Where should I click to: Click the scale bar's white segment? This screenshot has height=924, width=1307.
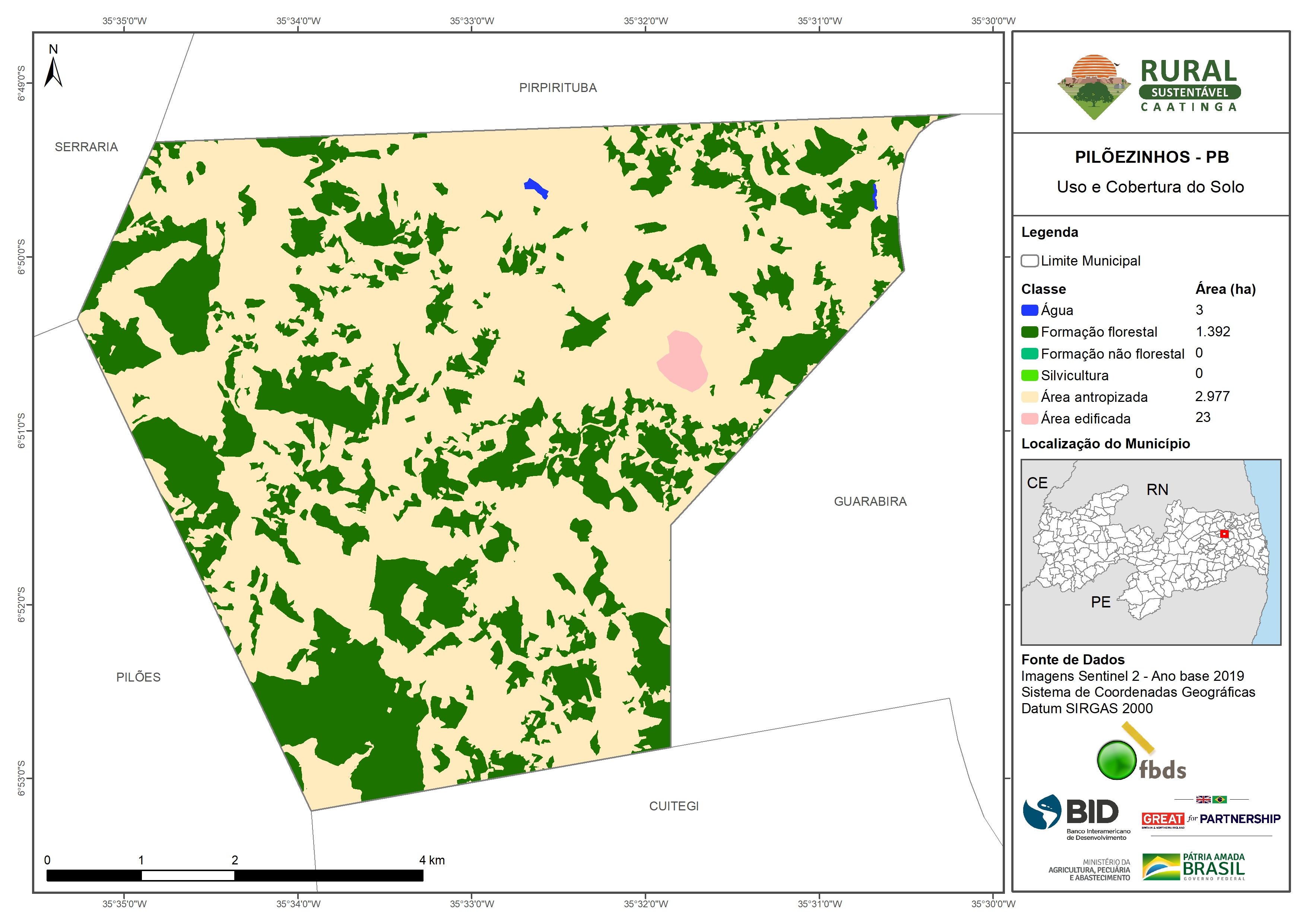coord(188,876)
